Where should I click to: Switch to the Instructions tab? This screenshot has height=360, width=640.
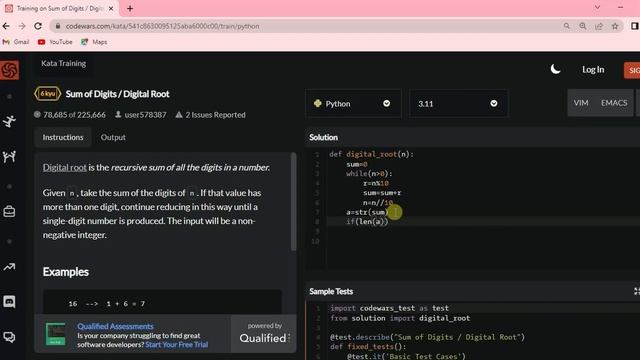[x=63, y=138]
